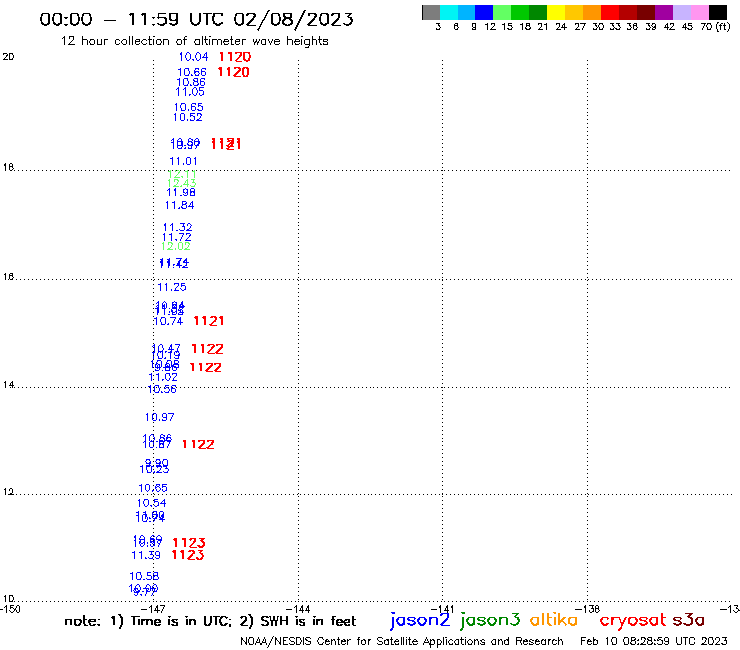The height and width of the screenshot is (650, 740).
Task: Pick the orange swatch in the legend bar
Action: [x=592, y=12]
